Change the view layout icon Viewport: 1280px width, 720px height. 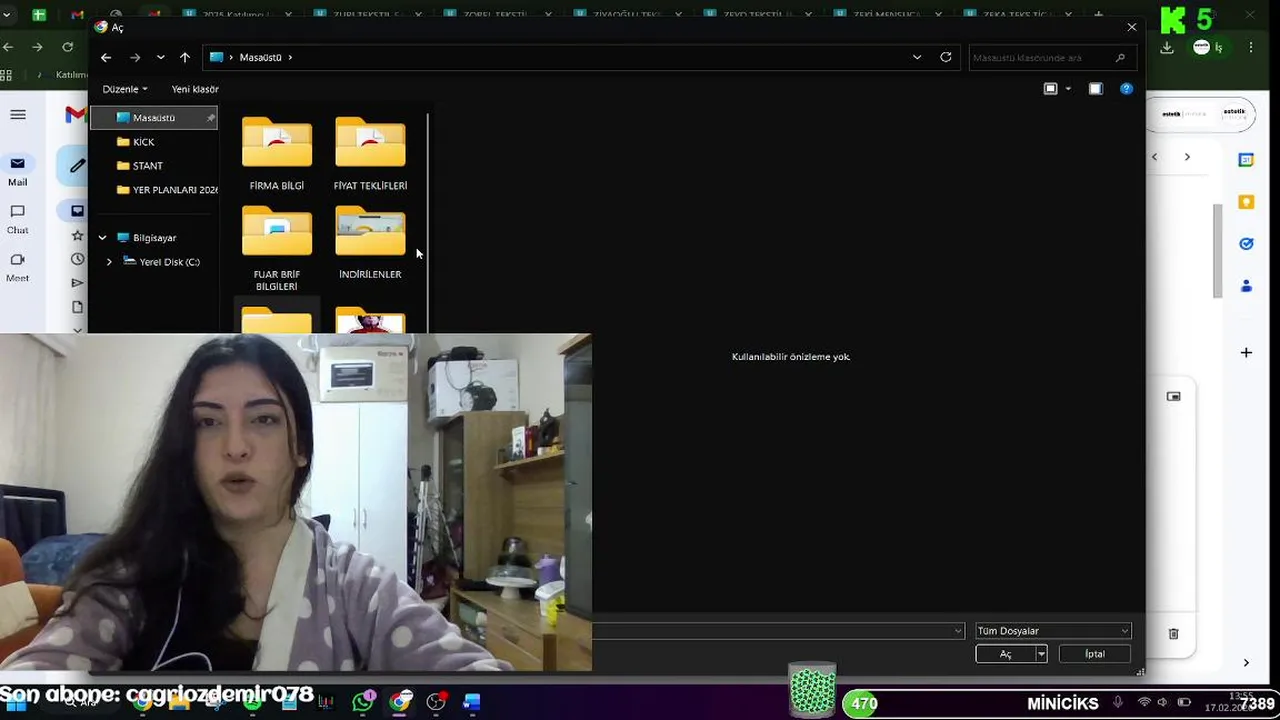(1050, 89)
